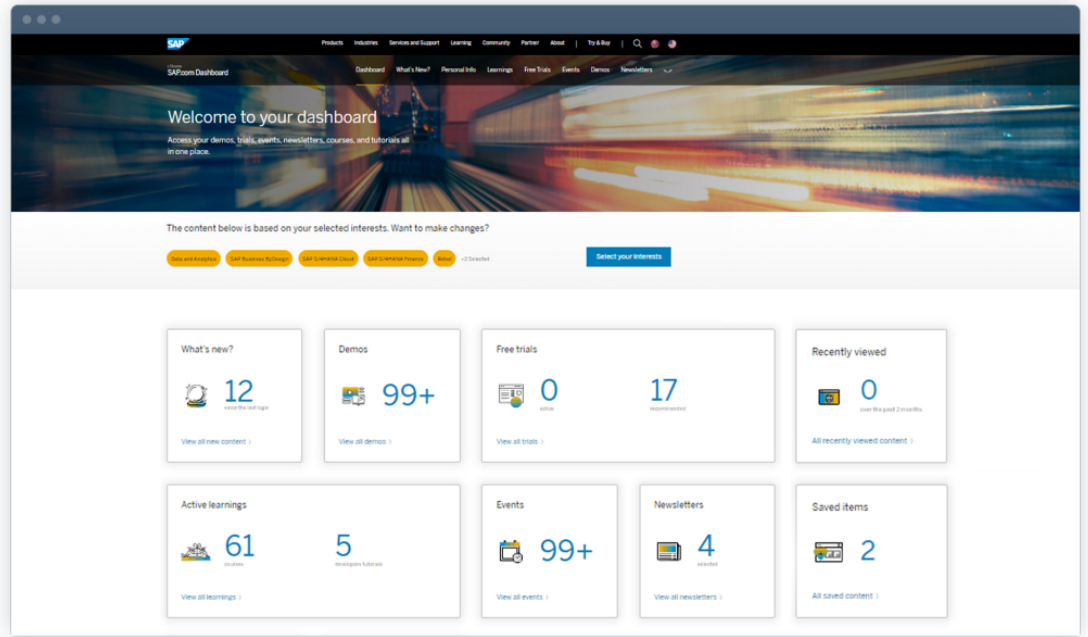The height and width of the screenshot is (637, 1088).
Task: Switch to the Demos tab
Action: click(600, 69)
